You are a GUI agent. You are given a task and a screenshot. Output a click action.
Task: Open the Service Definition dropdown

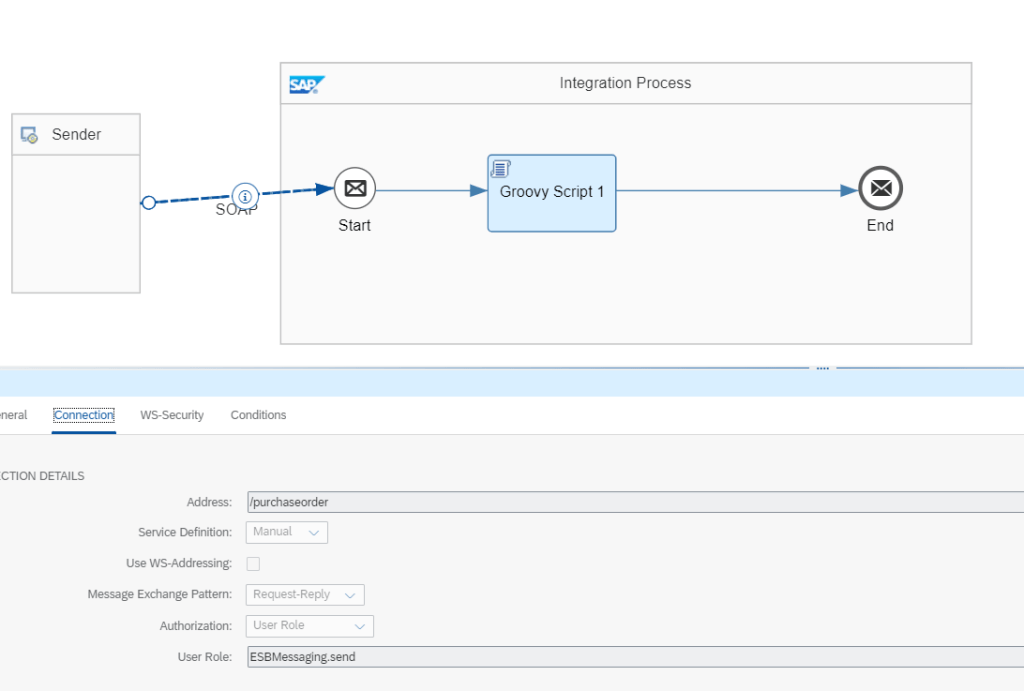coord(287,533)
